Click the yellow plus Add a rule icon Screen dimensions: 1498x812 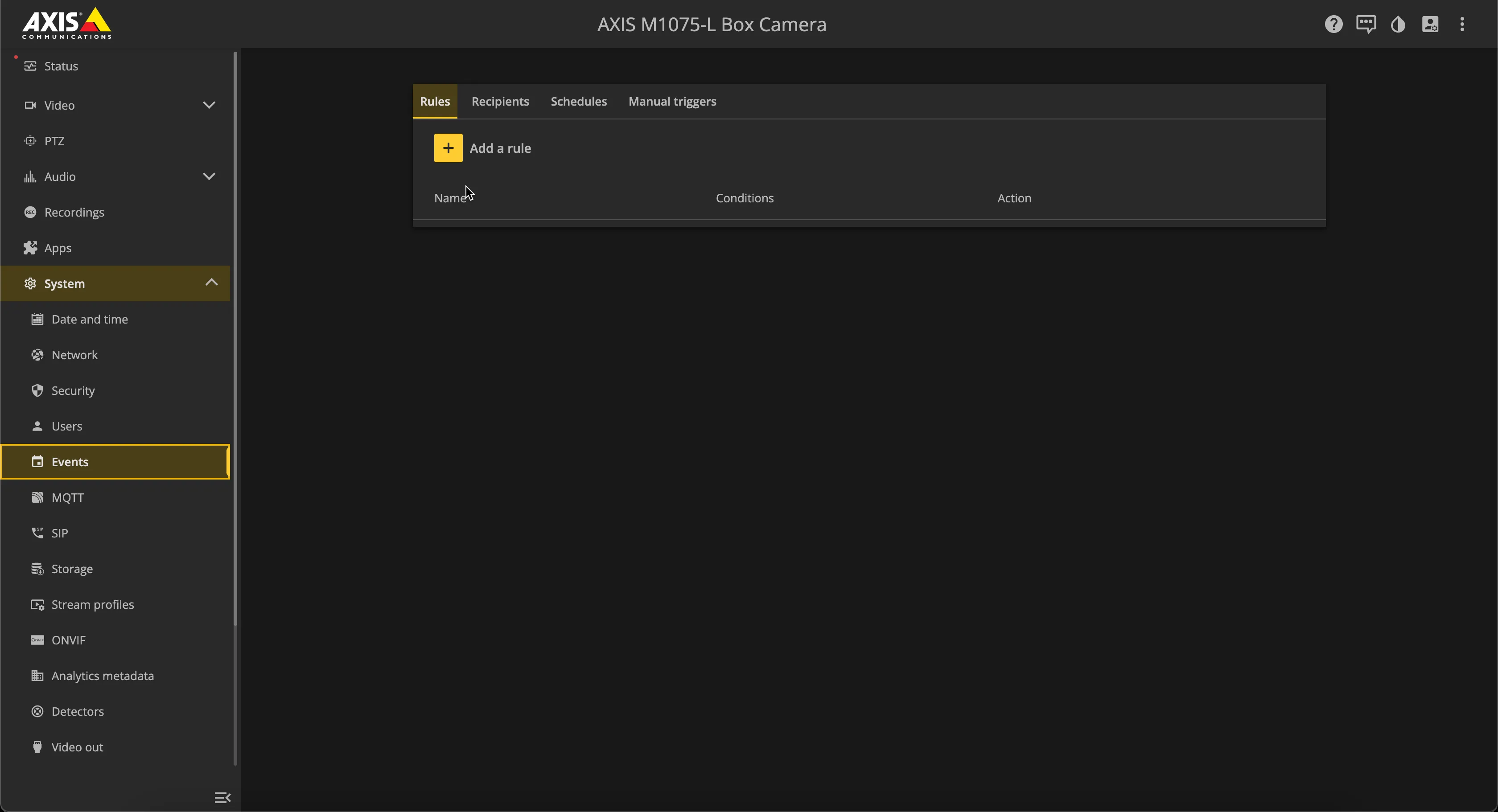448,148
